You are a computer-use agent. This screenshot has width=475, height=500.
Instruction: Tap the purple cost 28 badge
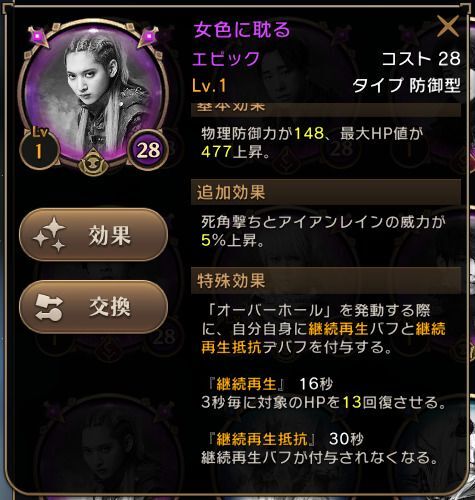click(148, 150)
